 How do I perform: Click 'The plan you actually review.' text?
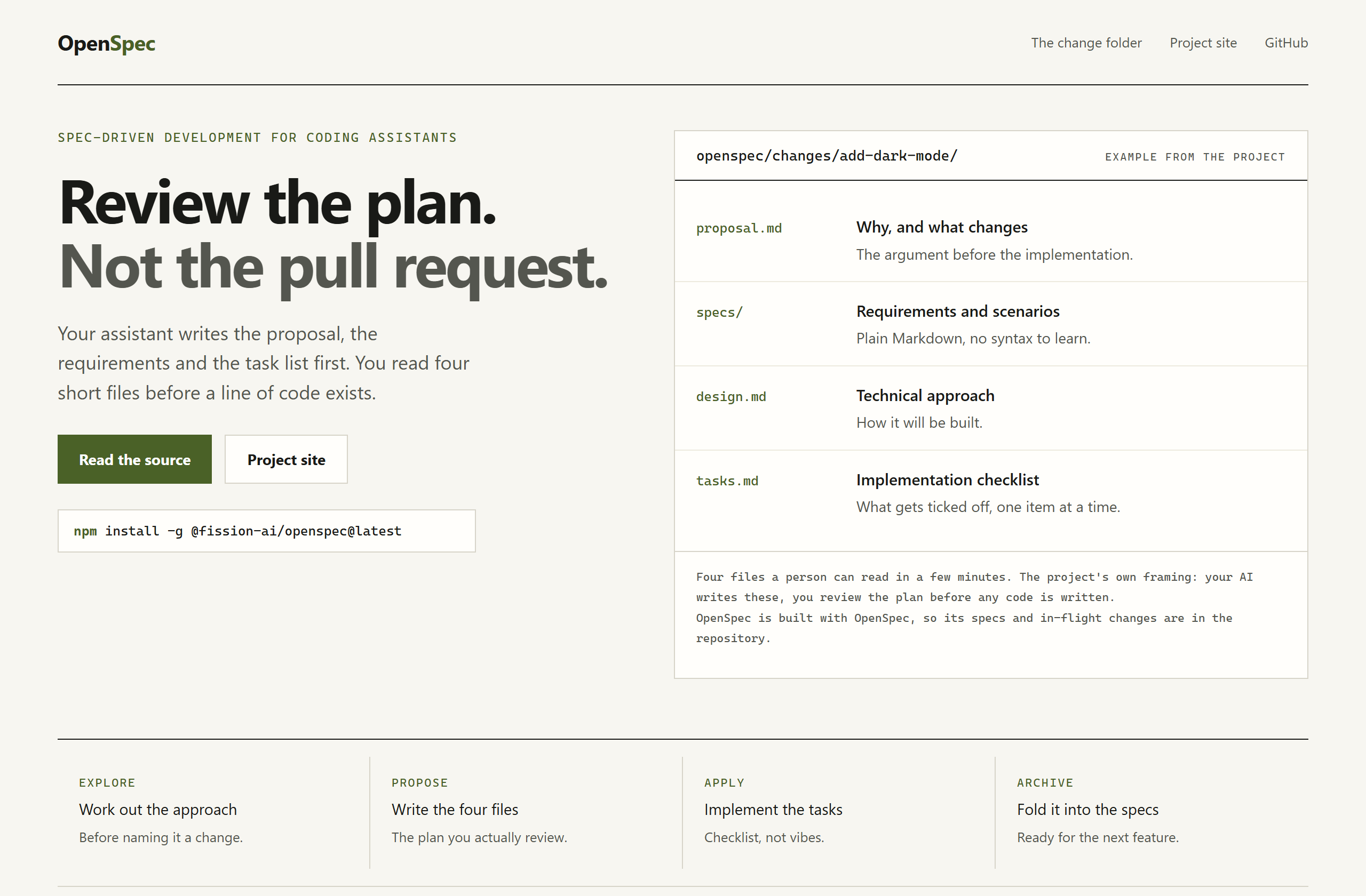[479, 837]
